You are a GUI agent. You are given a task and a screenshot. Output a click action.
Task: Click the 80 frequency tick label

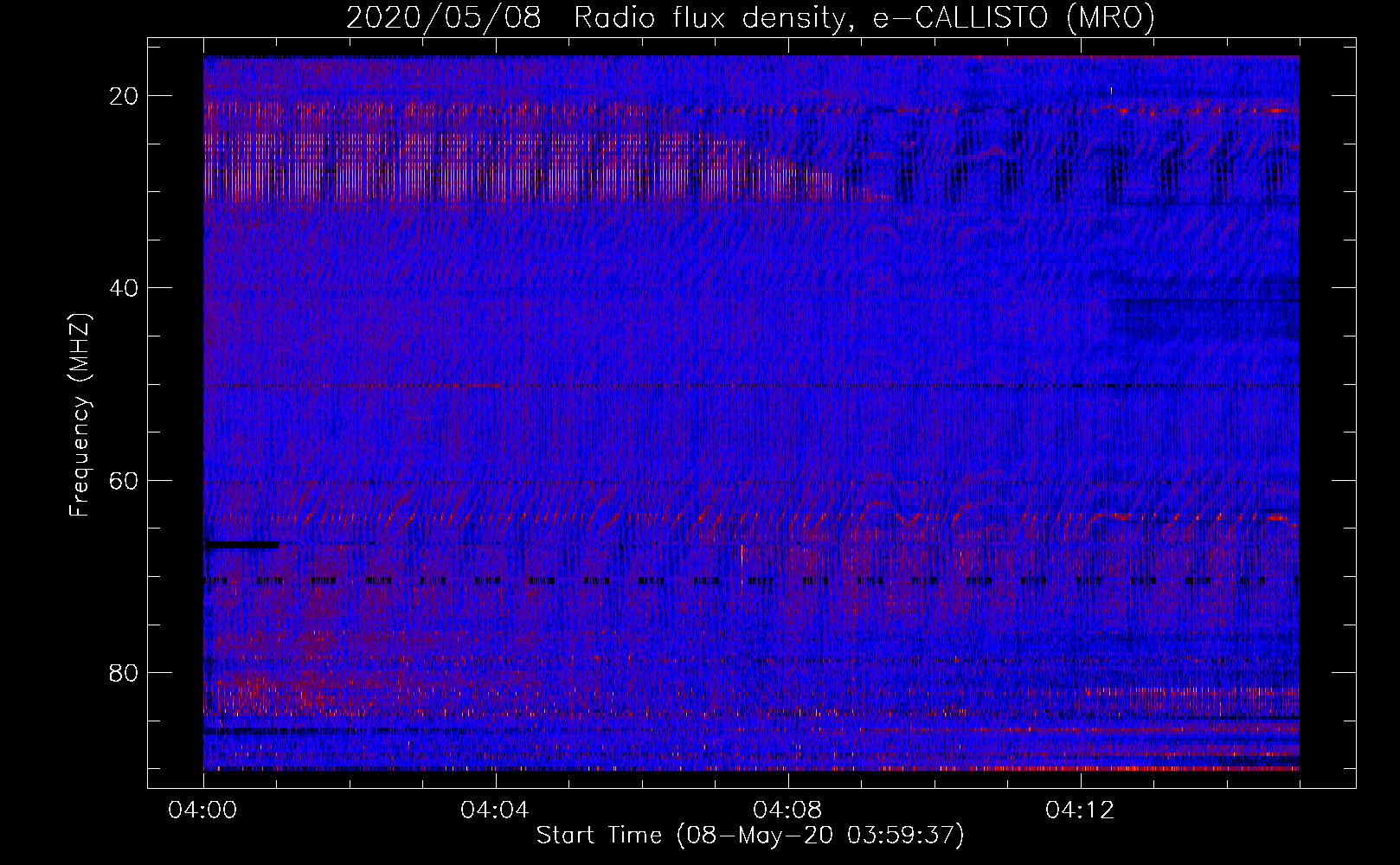point(125,672)
